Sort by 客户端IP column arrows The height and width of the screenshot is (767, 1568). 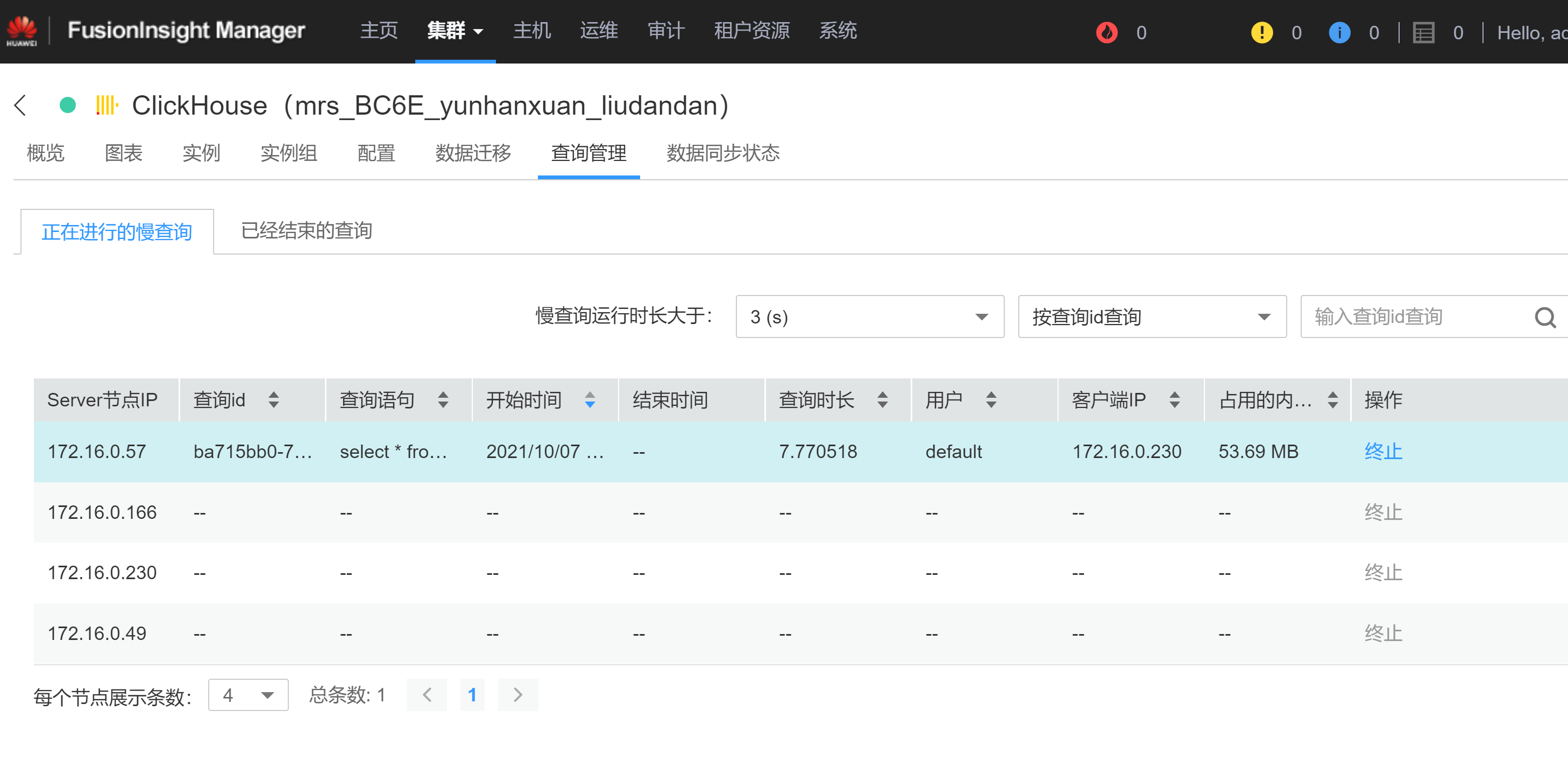point(1174,399)
